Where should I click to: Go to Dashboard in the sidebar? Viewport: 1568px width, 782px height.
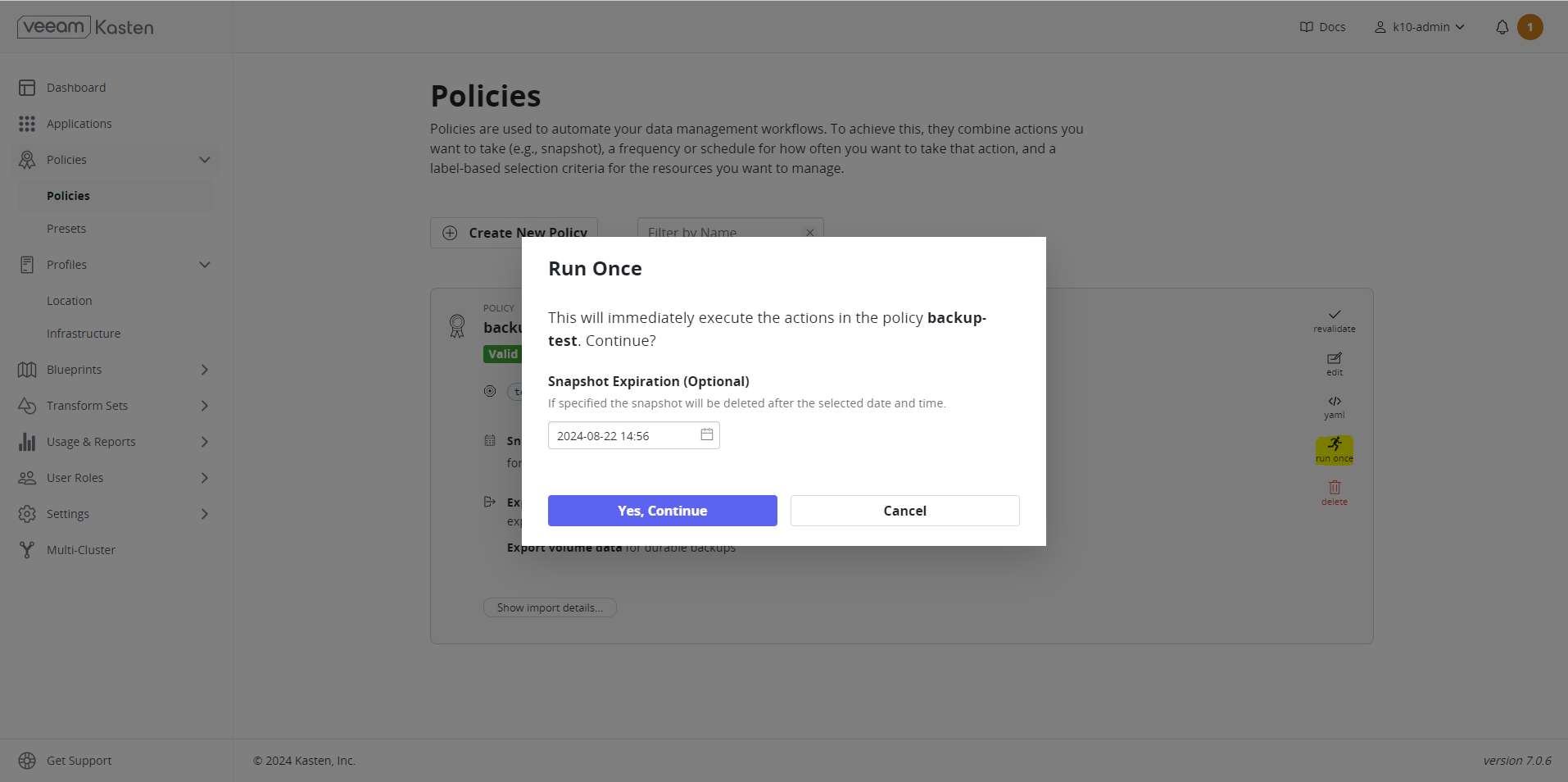tap(76, 88)
